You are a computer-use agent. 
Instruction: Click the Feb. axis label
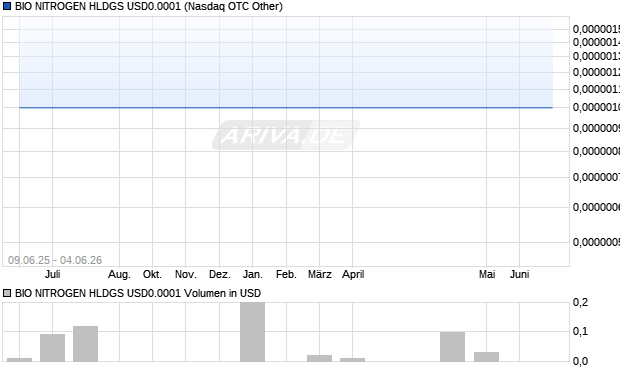coord(286,274)
